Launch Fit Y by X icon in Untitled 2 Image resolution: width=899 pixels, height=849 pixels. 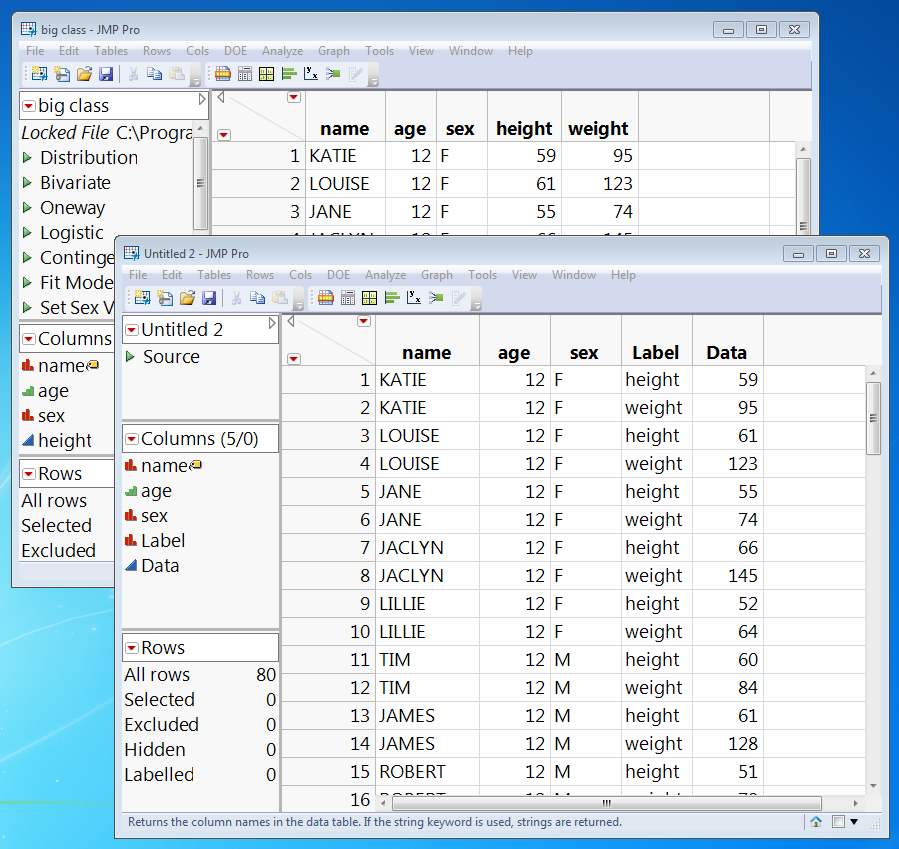pos(414,297)
